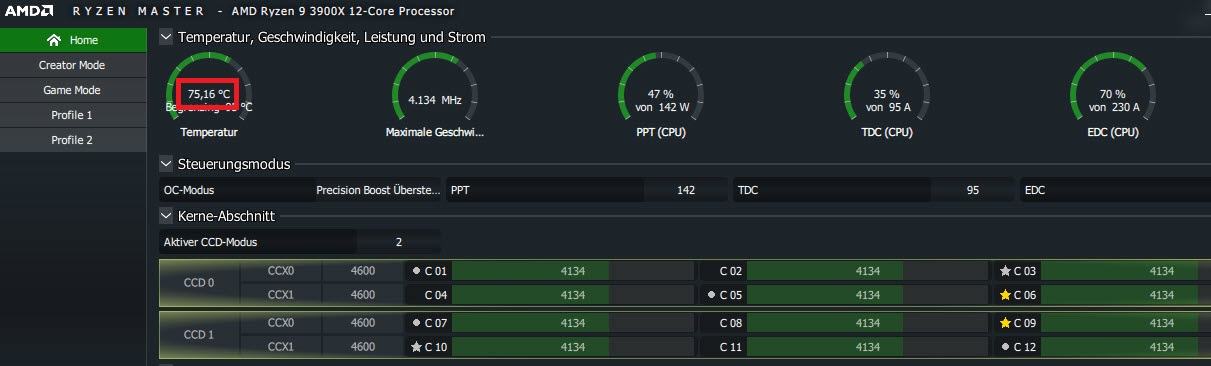Collapse the Steuerungsmodus section

point(166,164)
